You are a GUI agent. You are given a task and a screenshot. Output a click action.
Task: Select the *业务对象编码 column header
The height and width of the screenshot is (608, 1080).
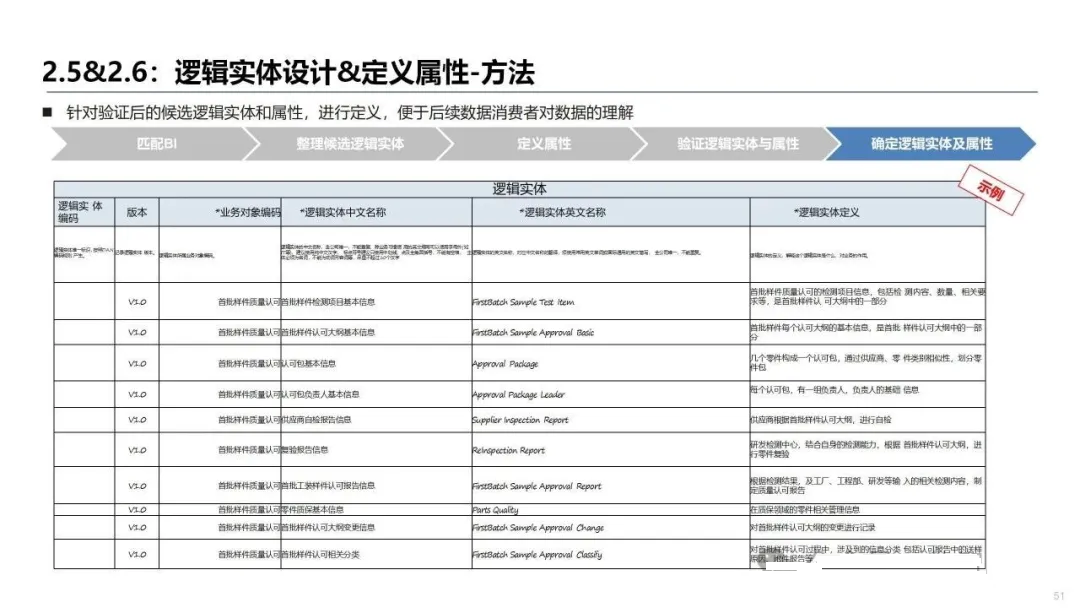(247, 212)
